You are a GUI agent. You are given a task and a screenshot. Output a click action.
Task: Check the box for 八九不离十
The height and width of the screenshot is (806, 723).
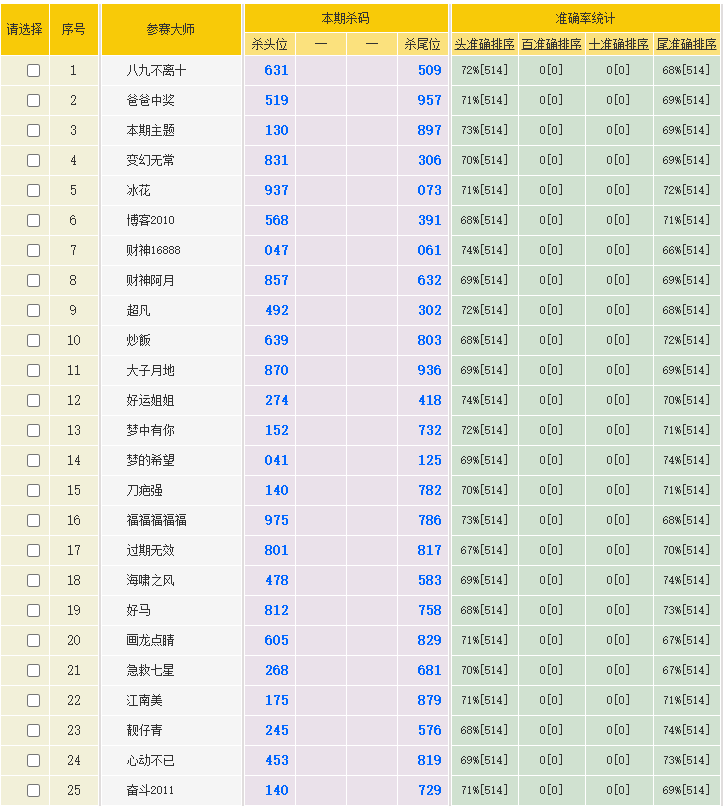tap(33, 71)
